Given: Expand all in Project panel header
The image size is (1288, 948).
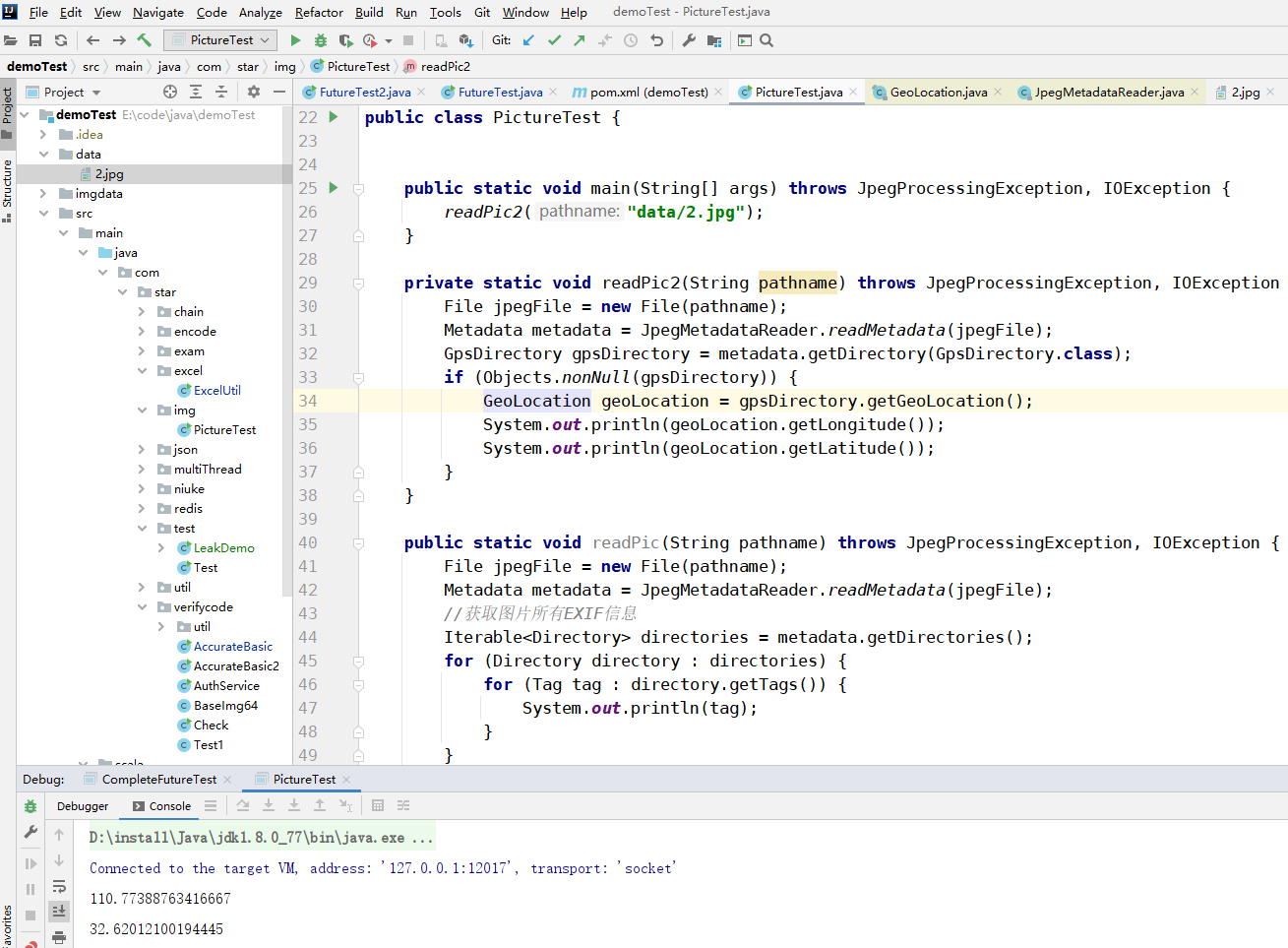Looking at the screenshot, I should pyautogui.click(x=196, y=92).
